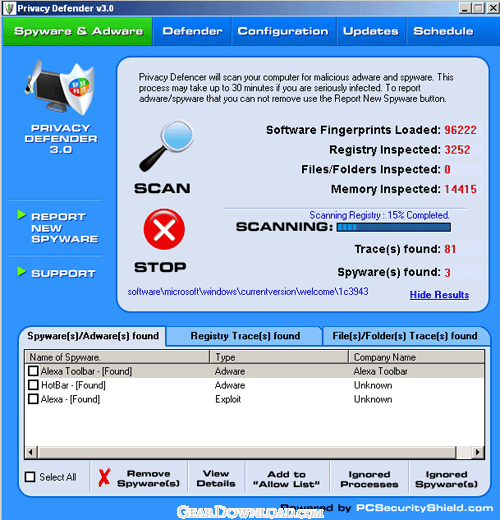Open Ignored Processes
Screen dimensions: 500x520
coord(369,479)
